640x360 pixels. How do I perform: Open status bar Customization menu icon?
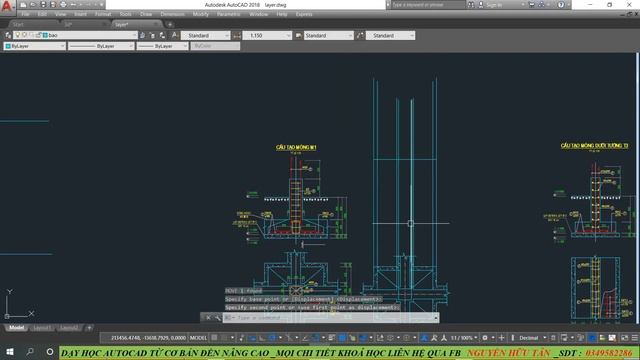(x=635, y=338)
